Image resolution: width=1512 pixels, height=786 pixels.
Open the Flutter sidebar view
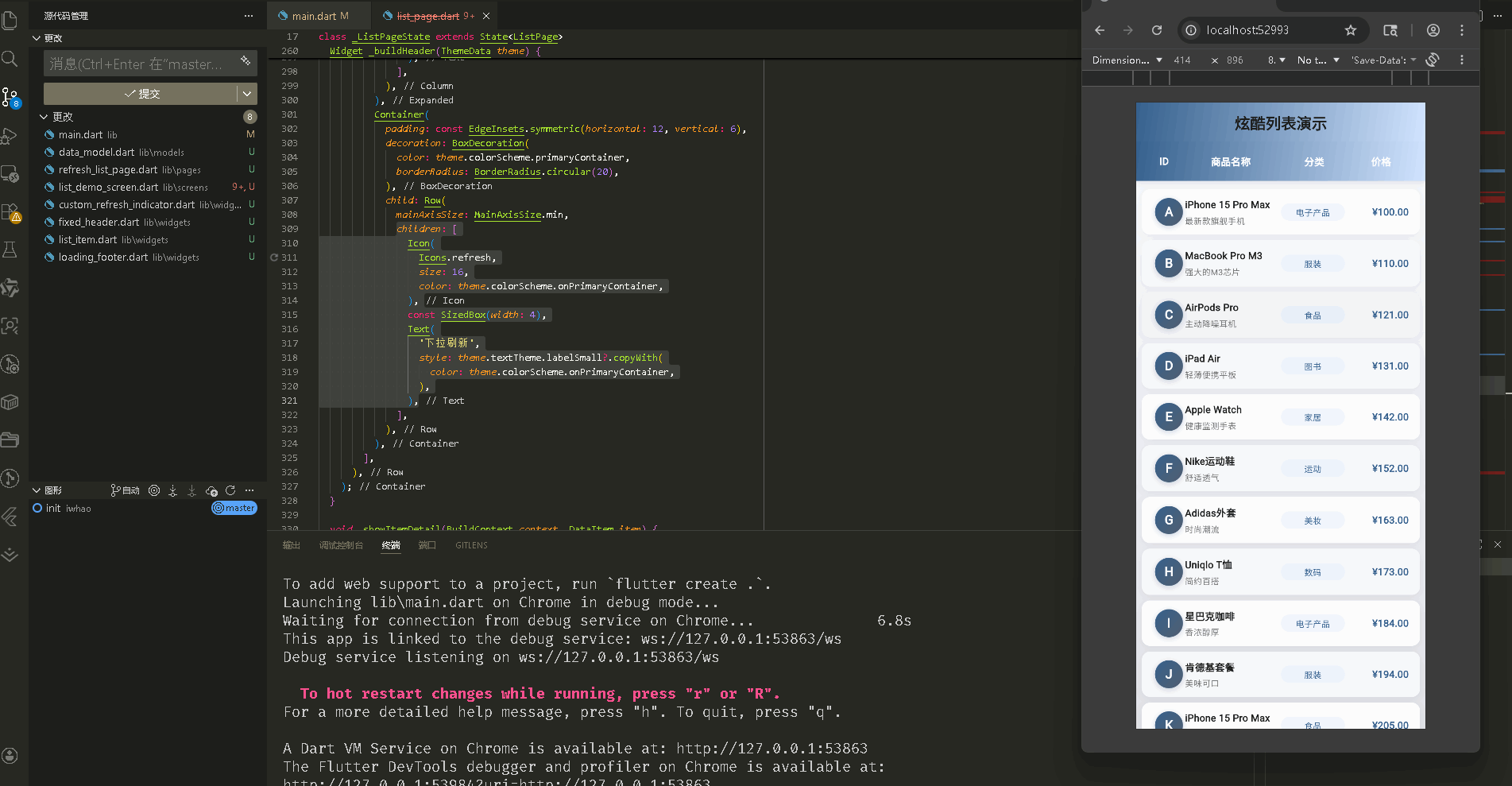click(x=10, y=516)
